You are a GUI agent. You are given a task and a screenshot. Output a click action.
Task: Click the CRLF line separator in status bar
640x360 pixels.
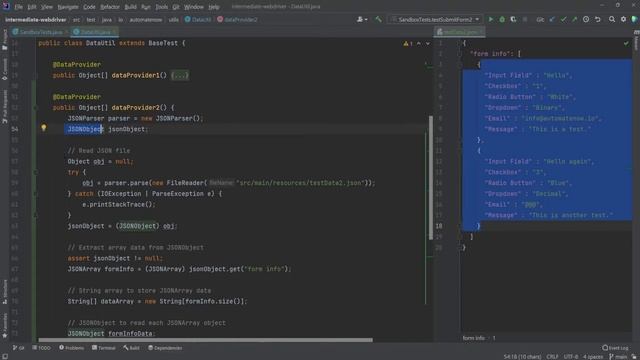[552, 357]
